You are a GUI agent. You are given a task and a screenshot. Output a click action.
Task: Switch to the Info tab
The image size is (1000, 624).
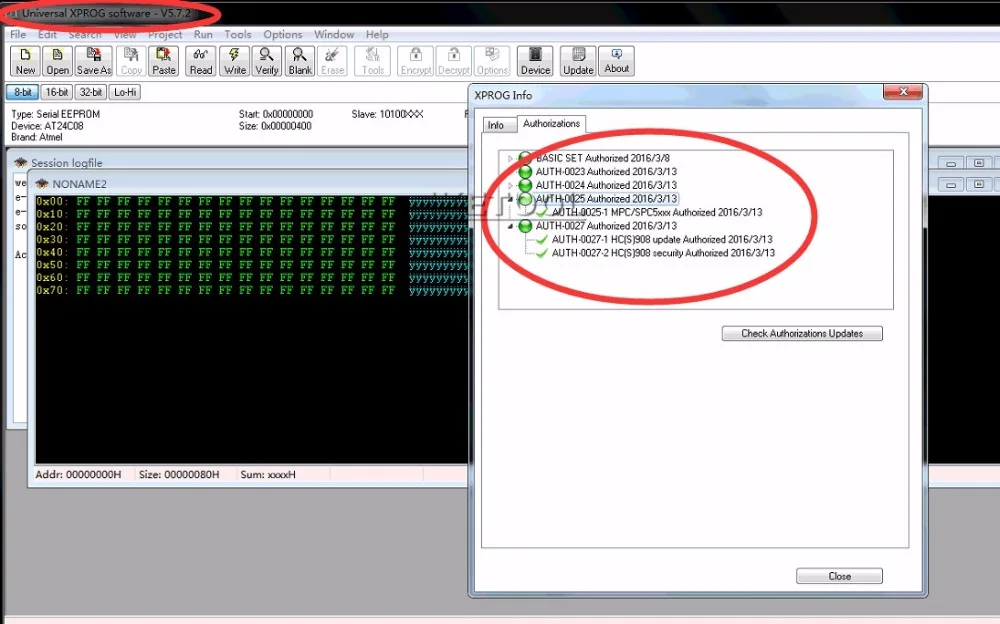tap(496, 125)
